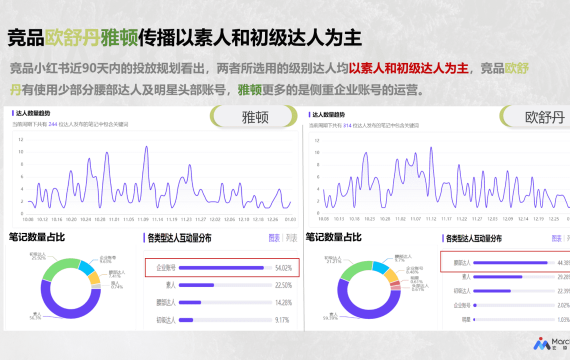Click the logo icon at bottom right
The width and height of the screenshot is (570, 360).
[x=542, y=344]
